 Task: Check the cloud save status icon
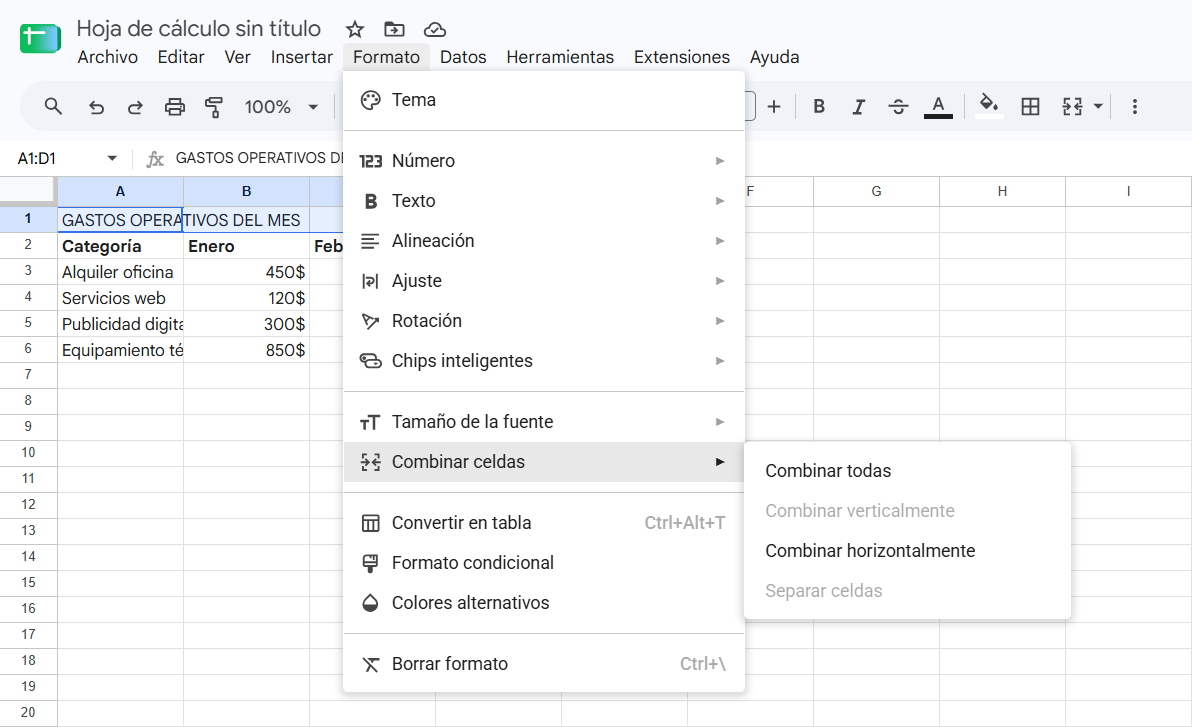434,30
